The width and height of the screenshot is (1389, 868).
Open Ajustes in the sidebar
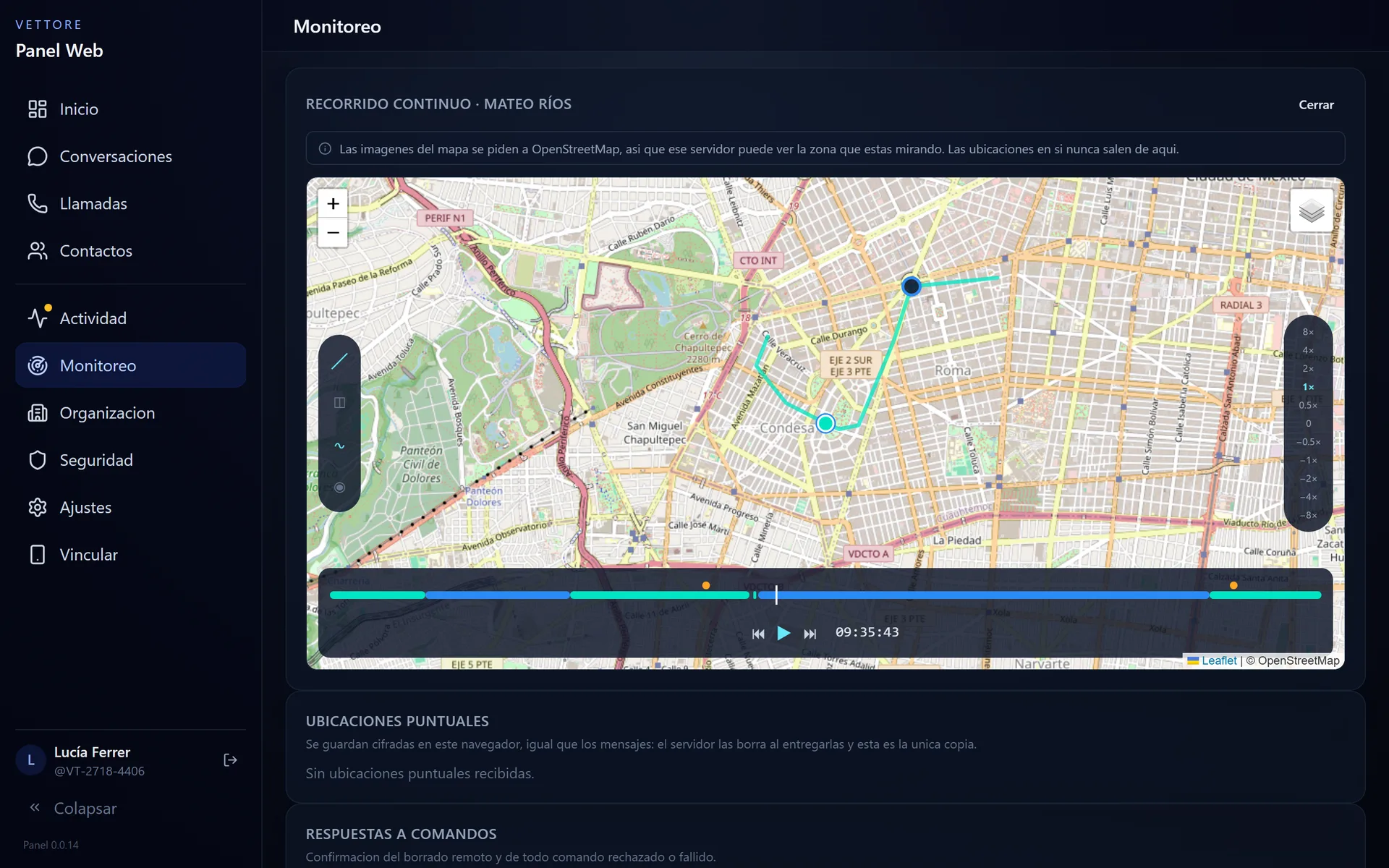130,508
